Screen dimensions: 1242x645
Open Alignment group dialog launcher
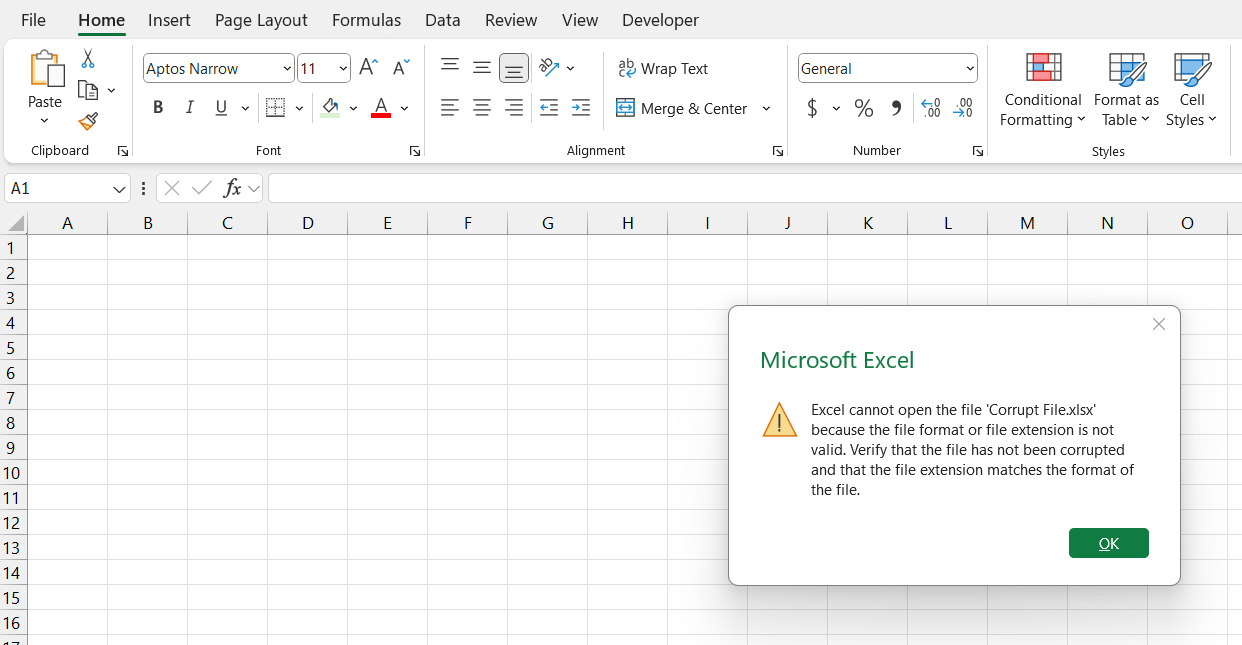(778, 151)
